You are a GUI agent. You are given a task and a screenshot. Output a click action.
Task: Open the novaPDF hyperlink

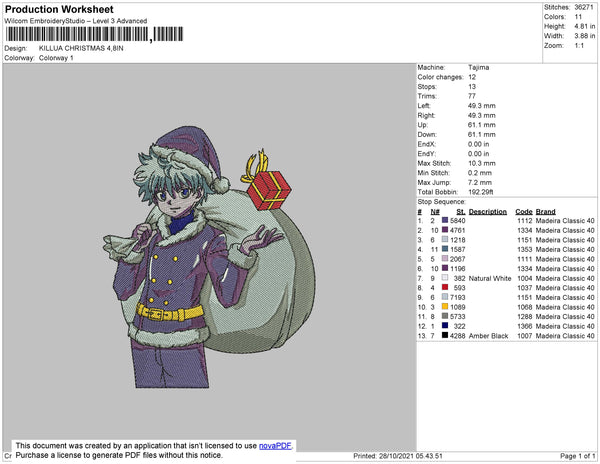click(x=275, y=446)
